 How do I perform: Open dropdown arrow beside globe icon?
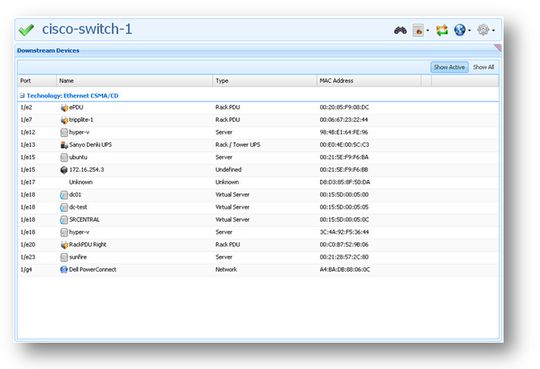[x=469, y=31]
